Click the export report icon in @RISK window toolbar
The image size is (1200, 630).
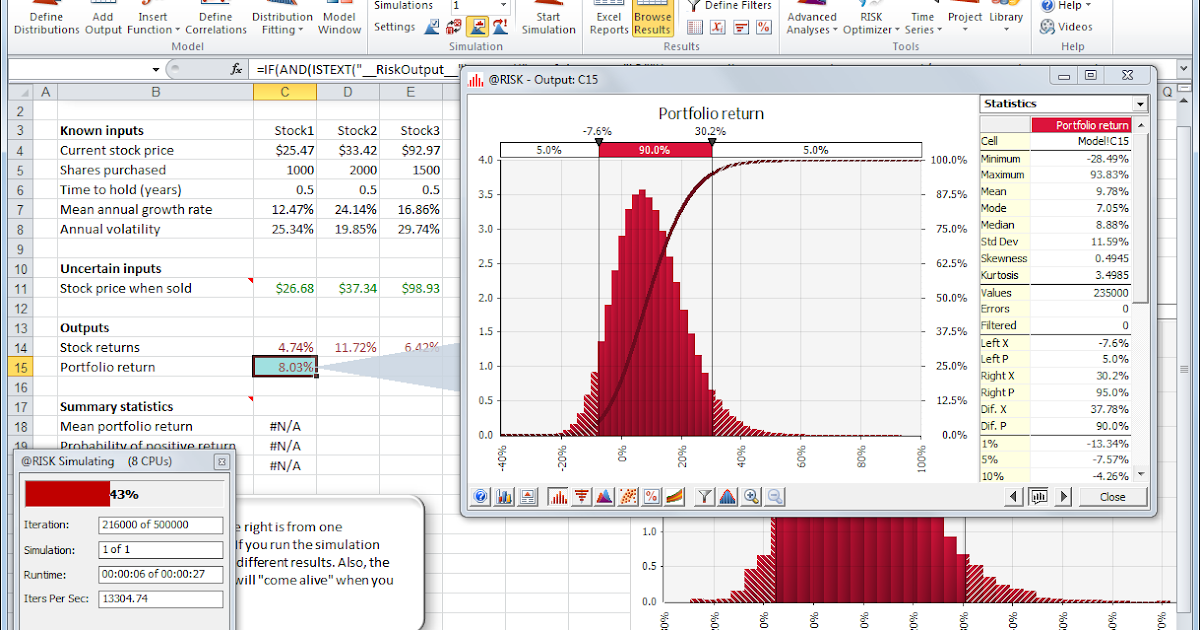(527, 496)
